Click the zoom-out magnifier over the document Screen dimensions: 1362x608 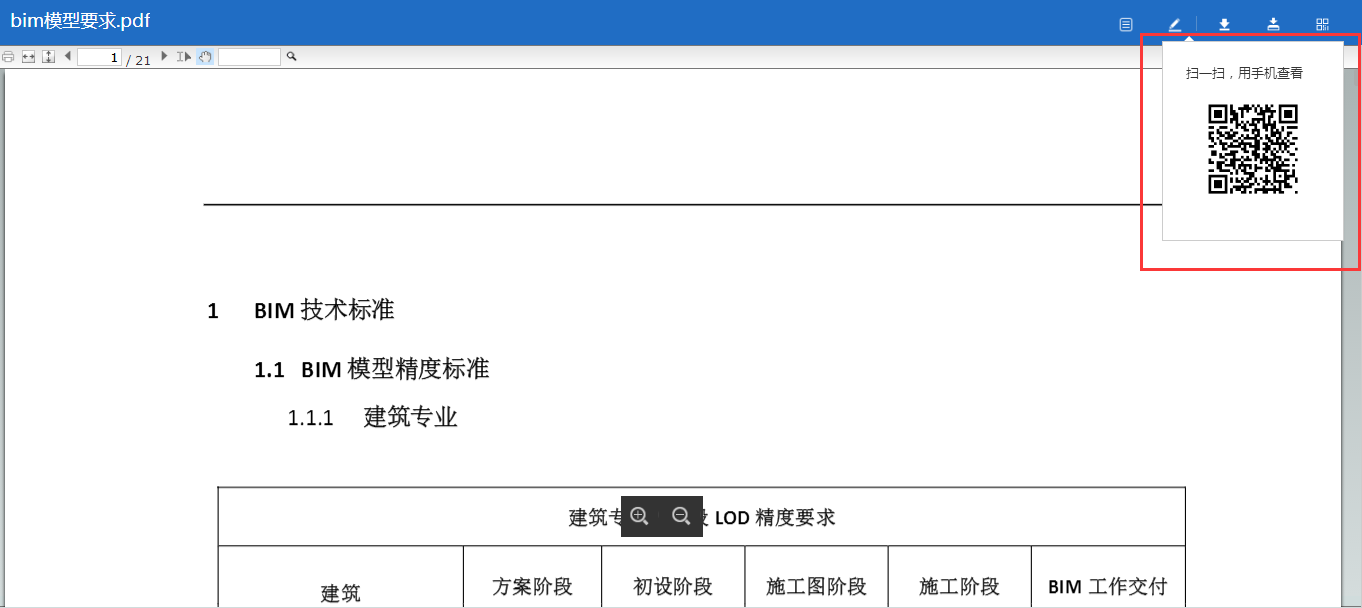coord(681,516)
